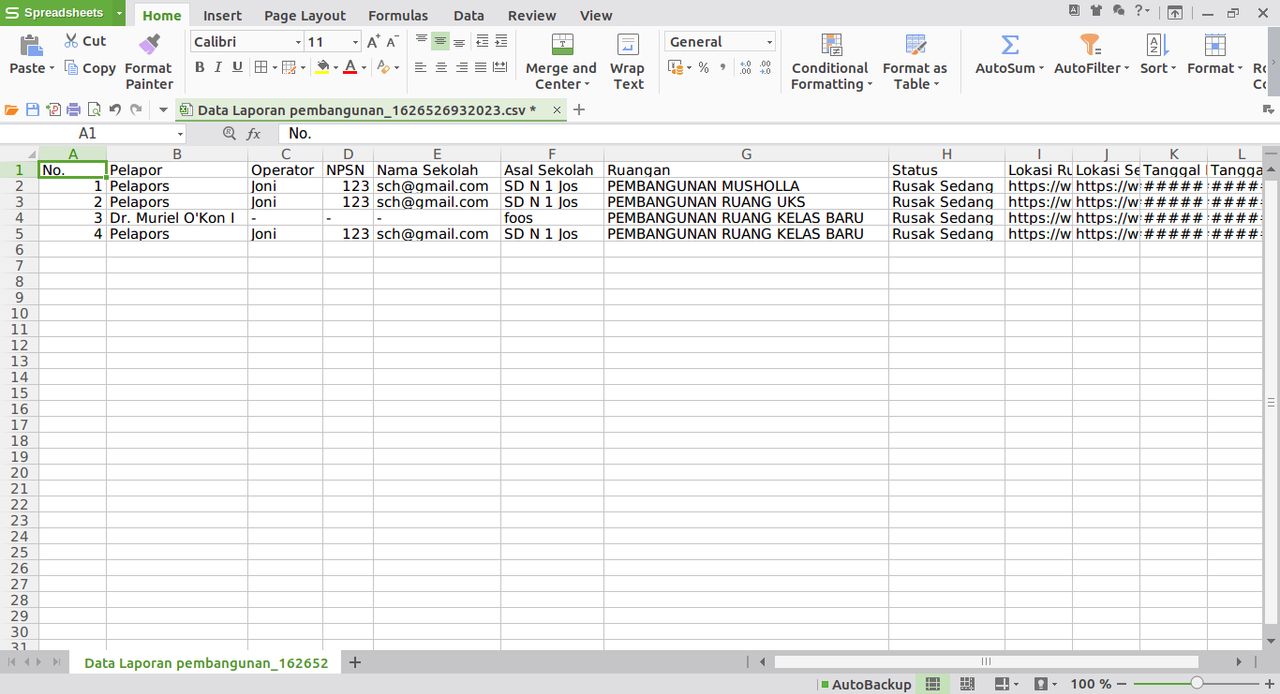Switch to the Data tab

pyautogui.click(x=468, y=15)
